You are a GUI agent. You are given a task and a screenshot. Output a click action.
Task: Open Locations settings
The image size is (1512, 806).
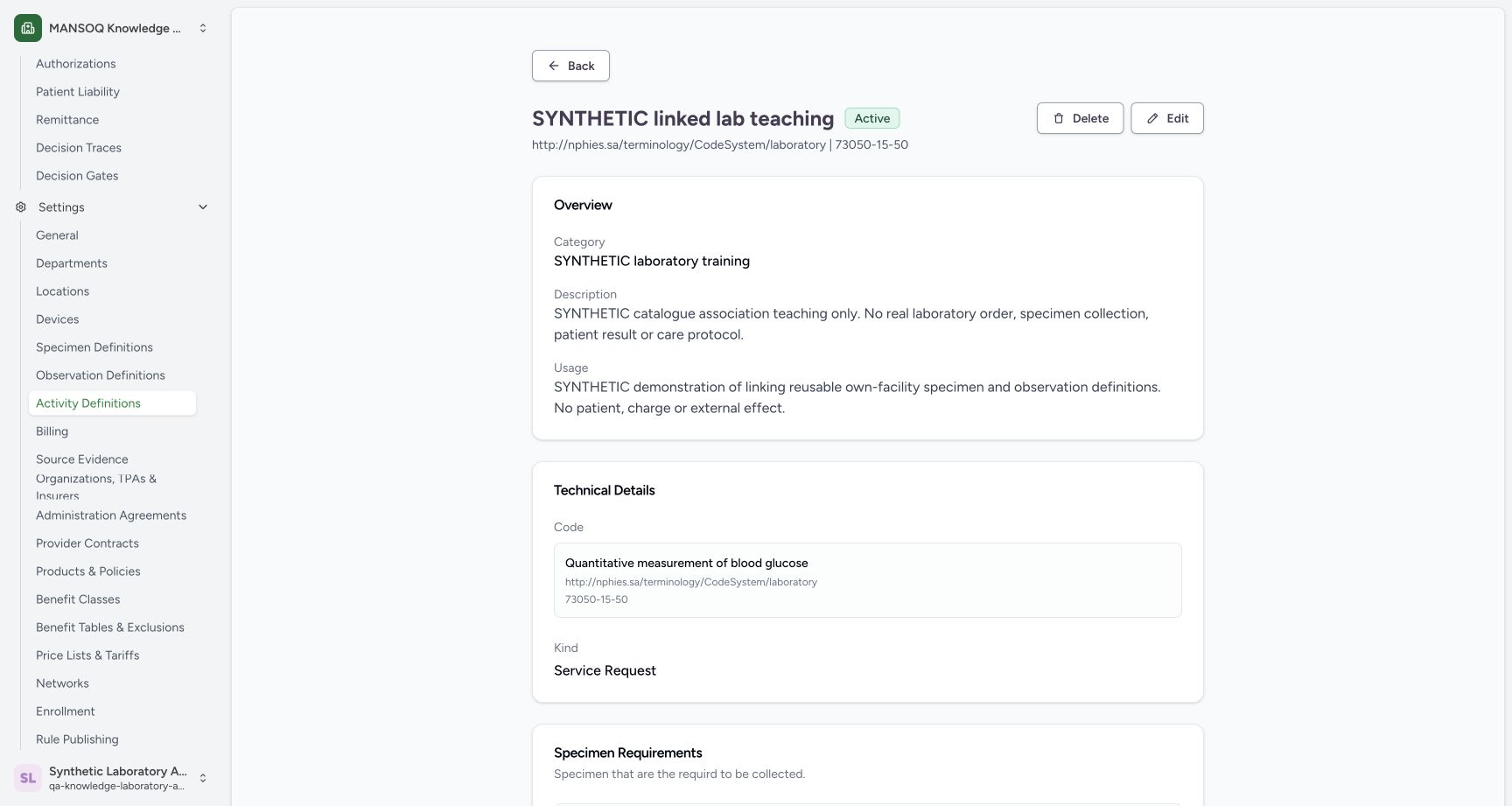click(x=62, y=291)
